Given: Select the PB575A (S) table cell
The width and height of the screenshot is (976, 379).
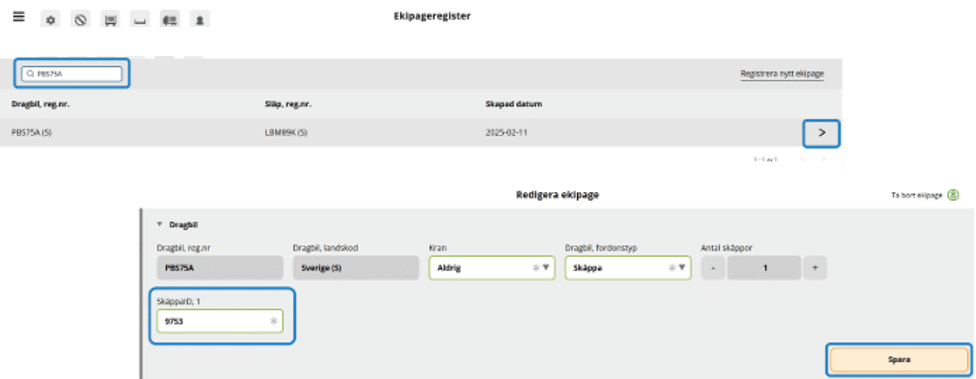Looking at the screenshot, I should (31, 133).
